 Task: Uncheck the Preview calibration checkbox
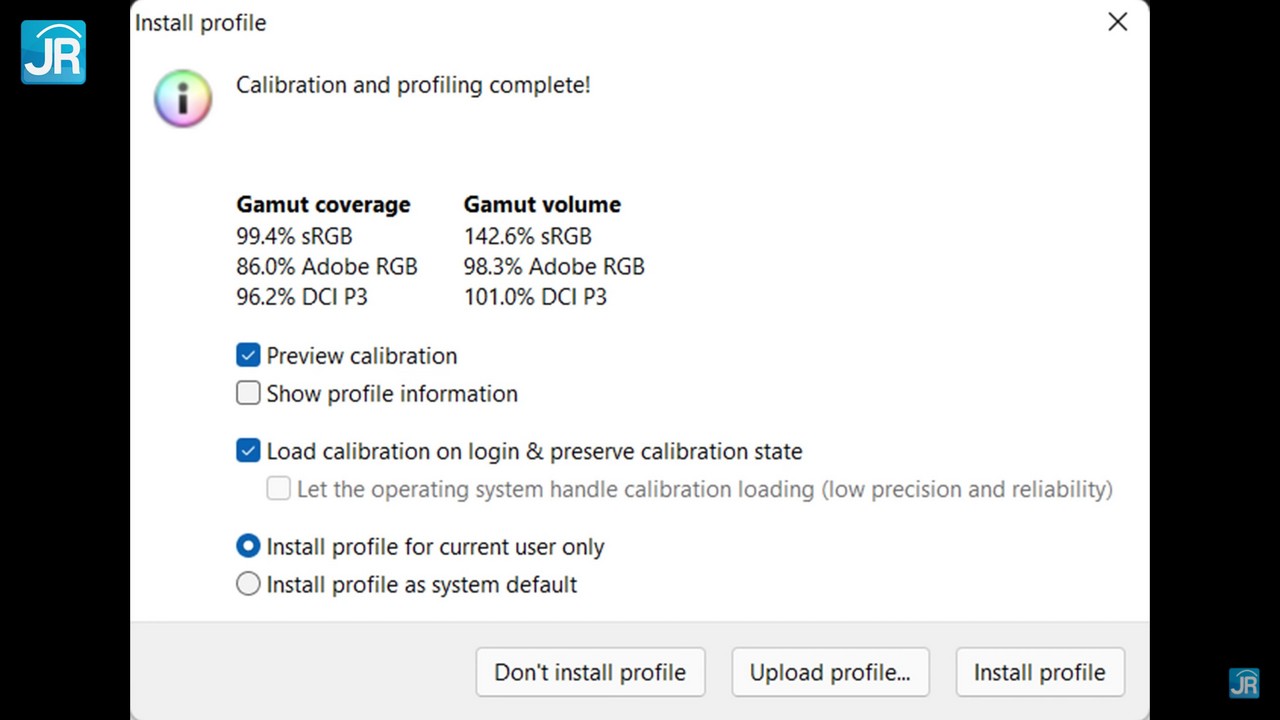pos(248,355)
